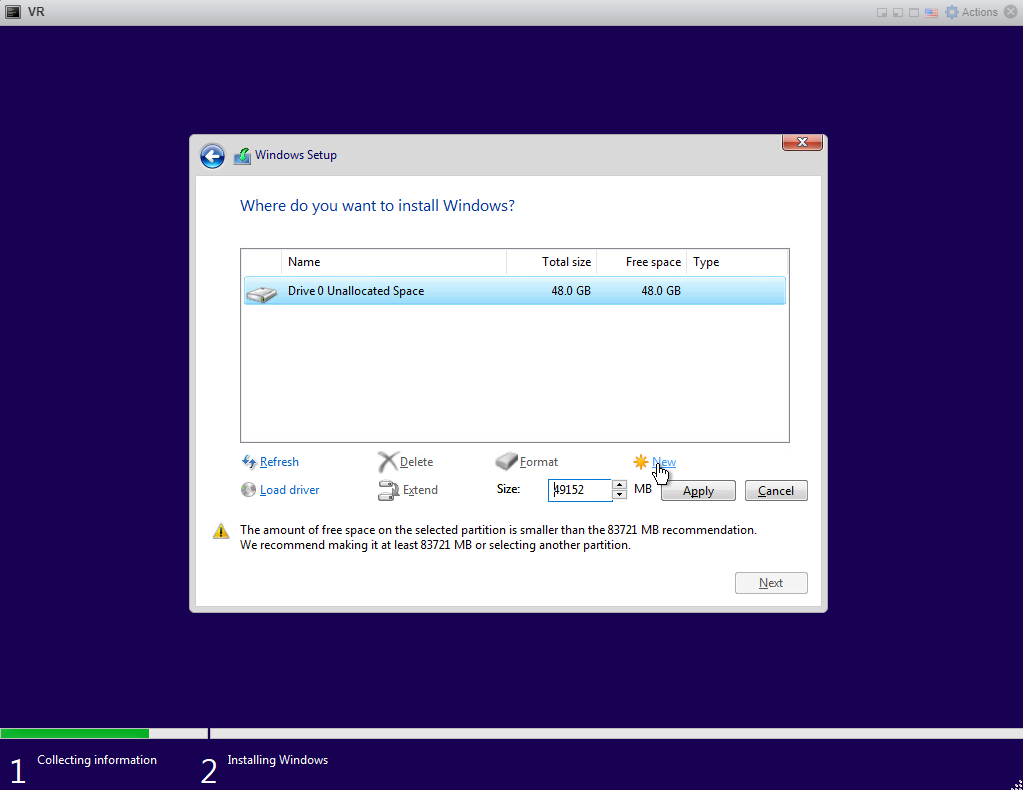
Task: Click the first small-window view mode icon
Action: [881, 12]
